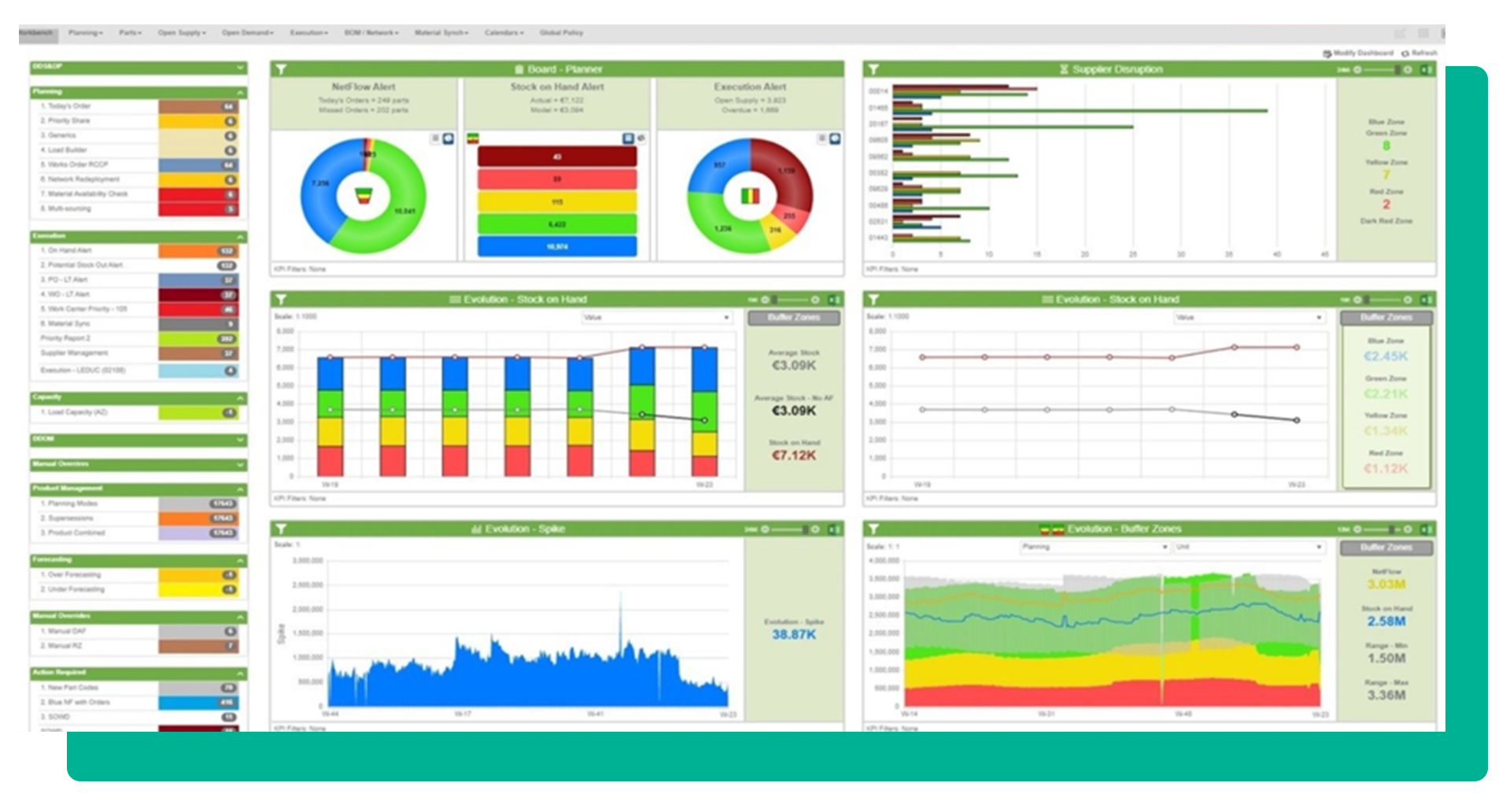Screen dimensions: 1499x812
Task: Collapse the Planning section in the left sidebar
Action: [x=240, y=92]
